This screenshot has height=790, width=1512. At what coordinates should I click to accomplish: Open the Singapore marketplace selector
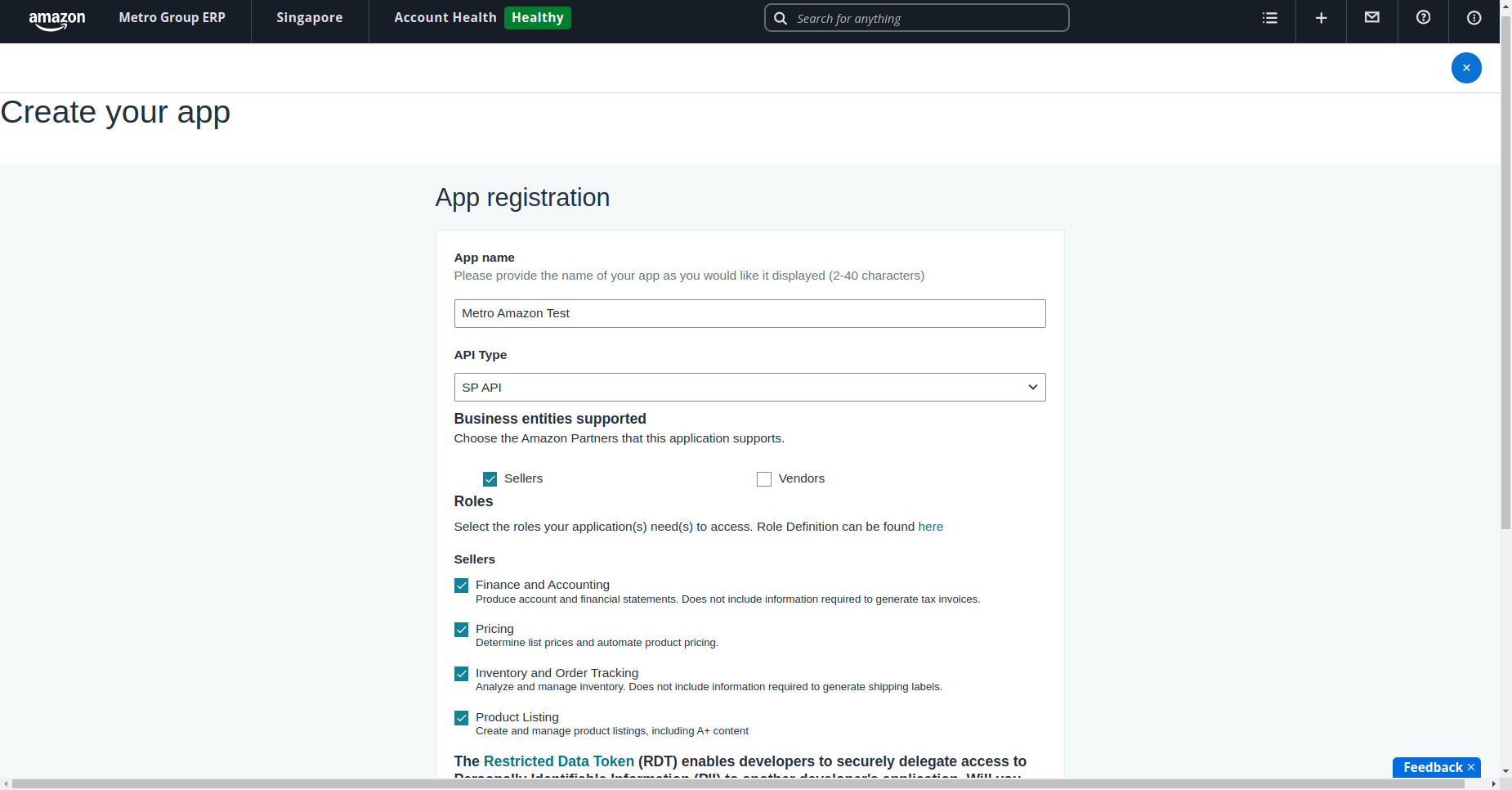(309, 18)
